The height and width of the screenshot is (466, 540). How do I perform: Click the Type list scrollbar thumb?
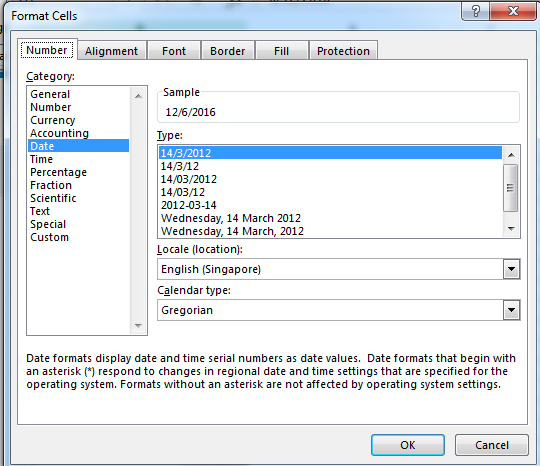click(x=511, y=188)
